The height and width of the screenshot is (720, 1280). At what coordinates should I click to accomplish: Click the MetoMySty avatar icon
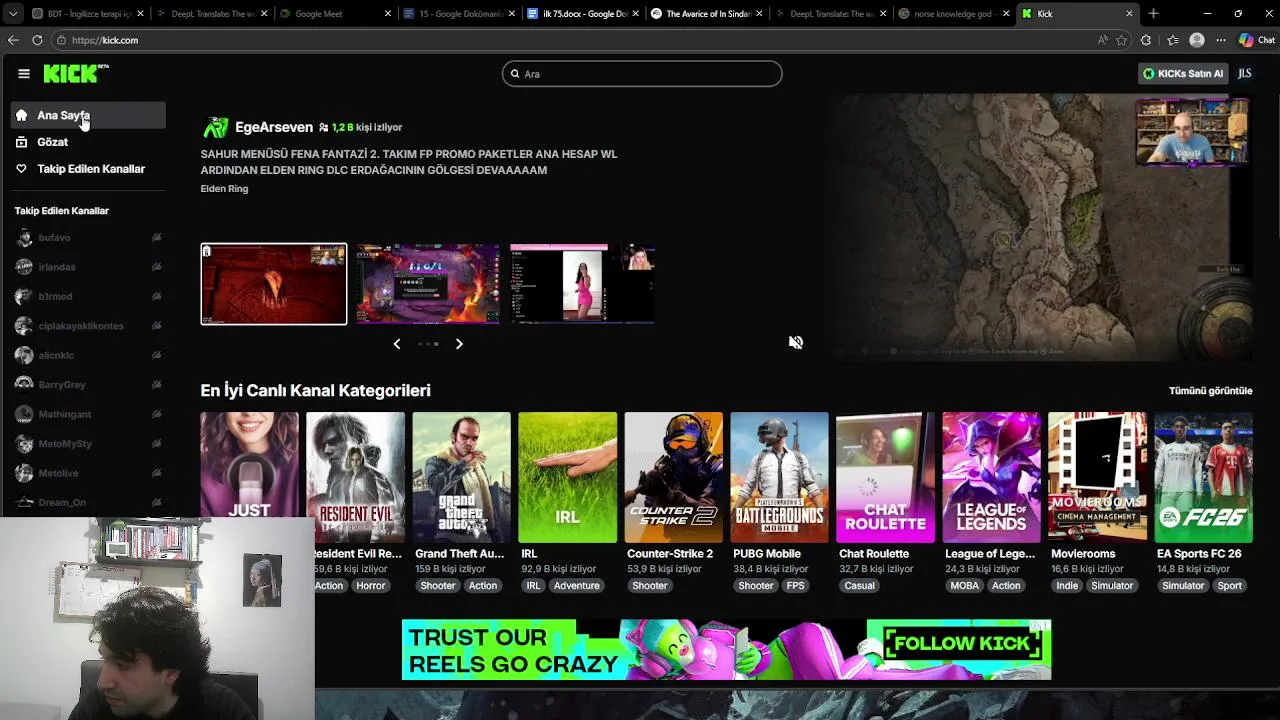click(x=23, y=443)
